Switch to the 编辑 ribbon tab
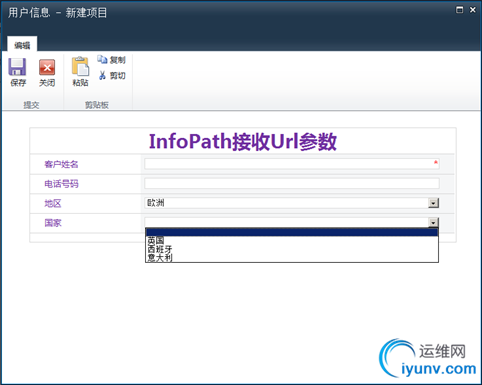The height and width of the screenshot is (385, 482). (22, 45)
